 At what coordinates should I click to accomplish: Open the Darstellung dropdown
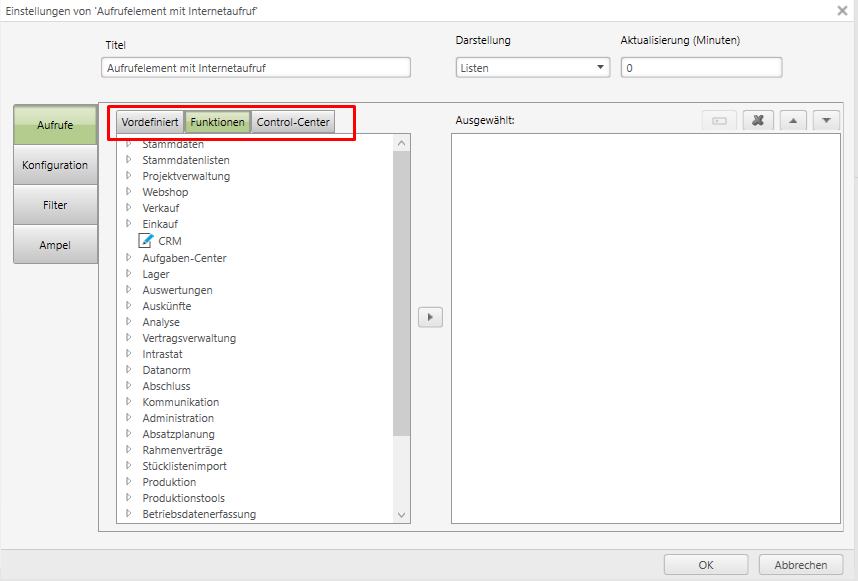tap(532, 68)
